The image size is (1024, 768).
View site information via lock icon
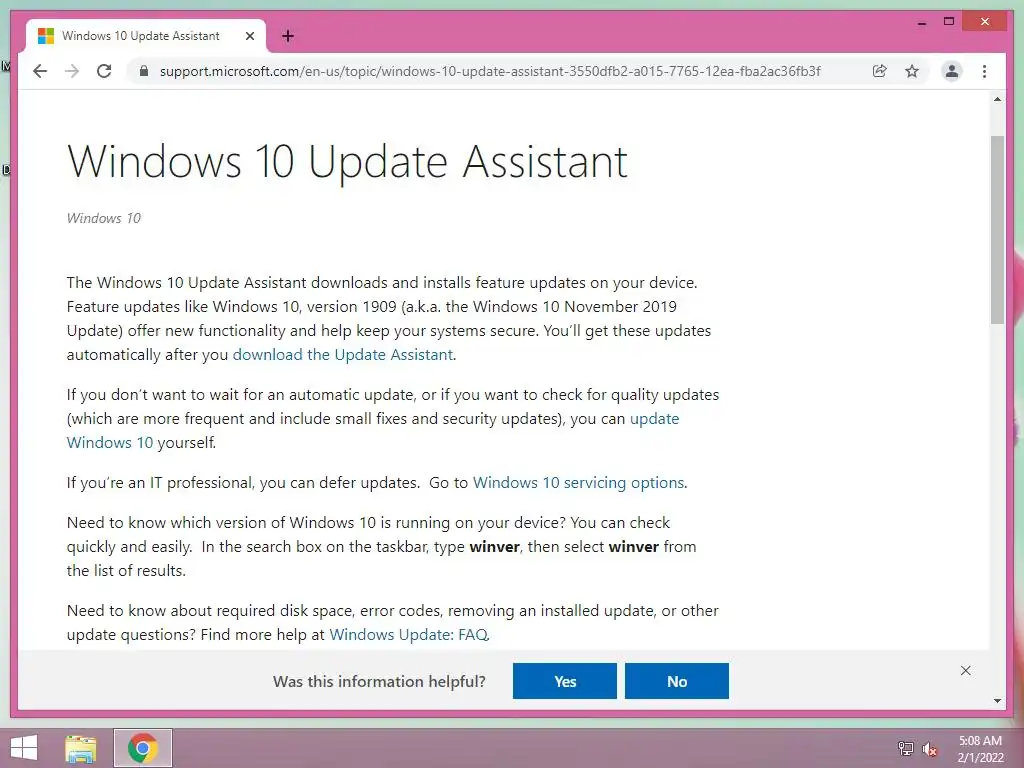point(144,71)
